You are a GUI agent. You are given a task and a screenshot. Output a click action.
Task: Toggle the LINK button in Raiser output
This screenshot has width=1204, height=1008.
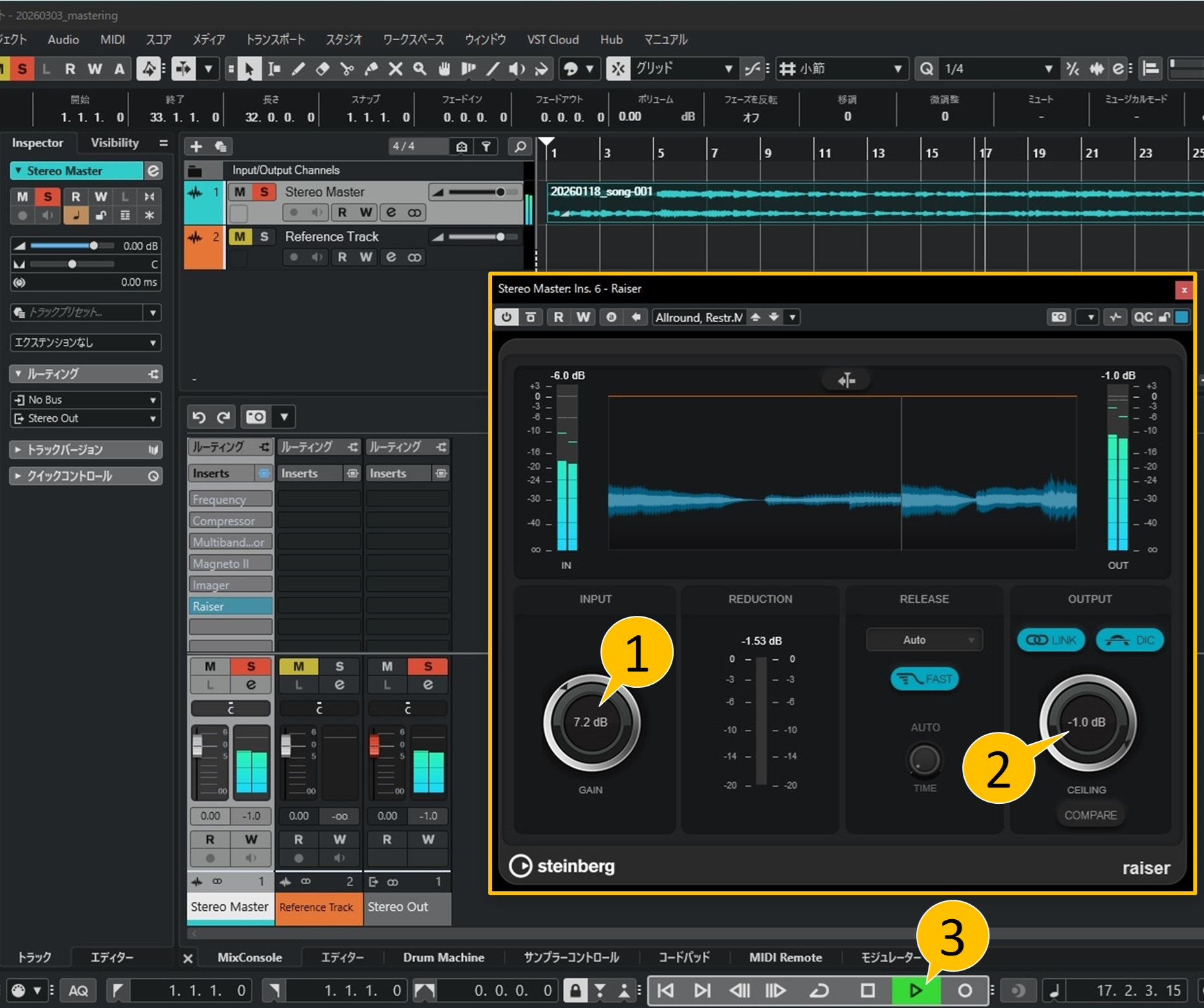click(x=1050, y=640)
